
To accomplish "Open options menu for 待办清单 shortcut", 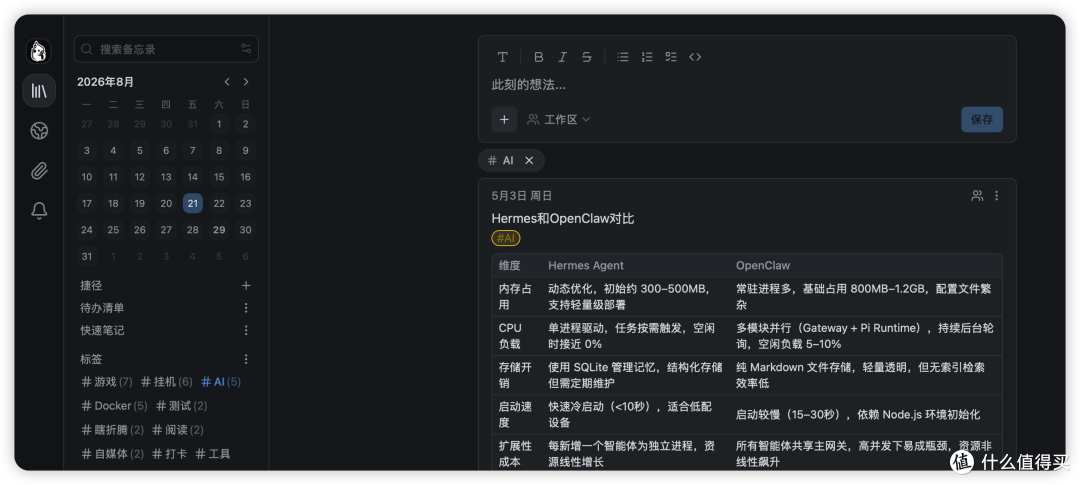I will 246,308.
